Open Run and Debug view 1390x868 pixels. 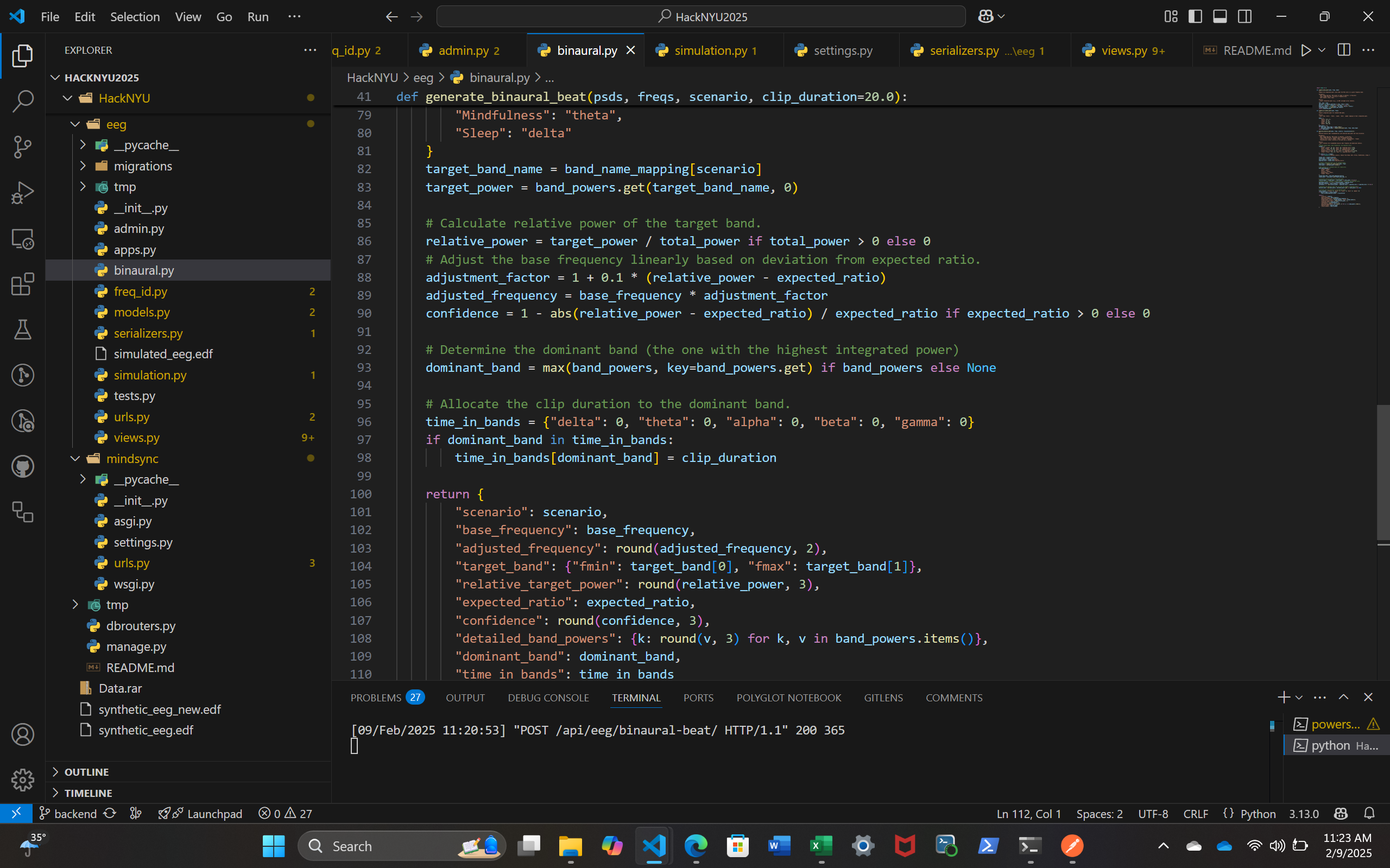22,193
